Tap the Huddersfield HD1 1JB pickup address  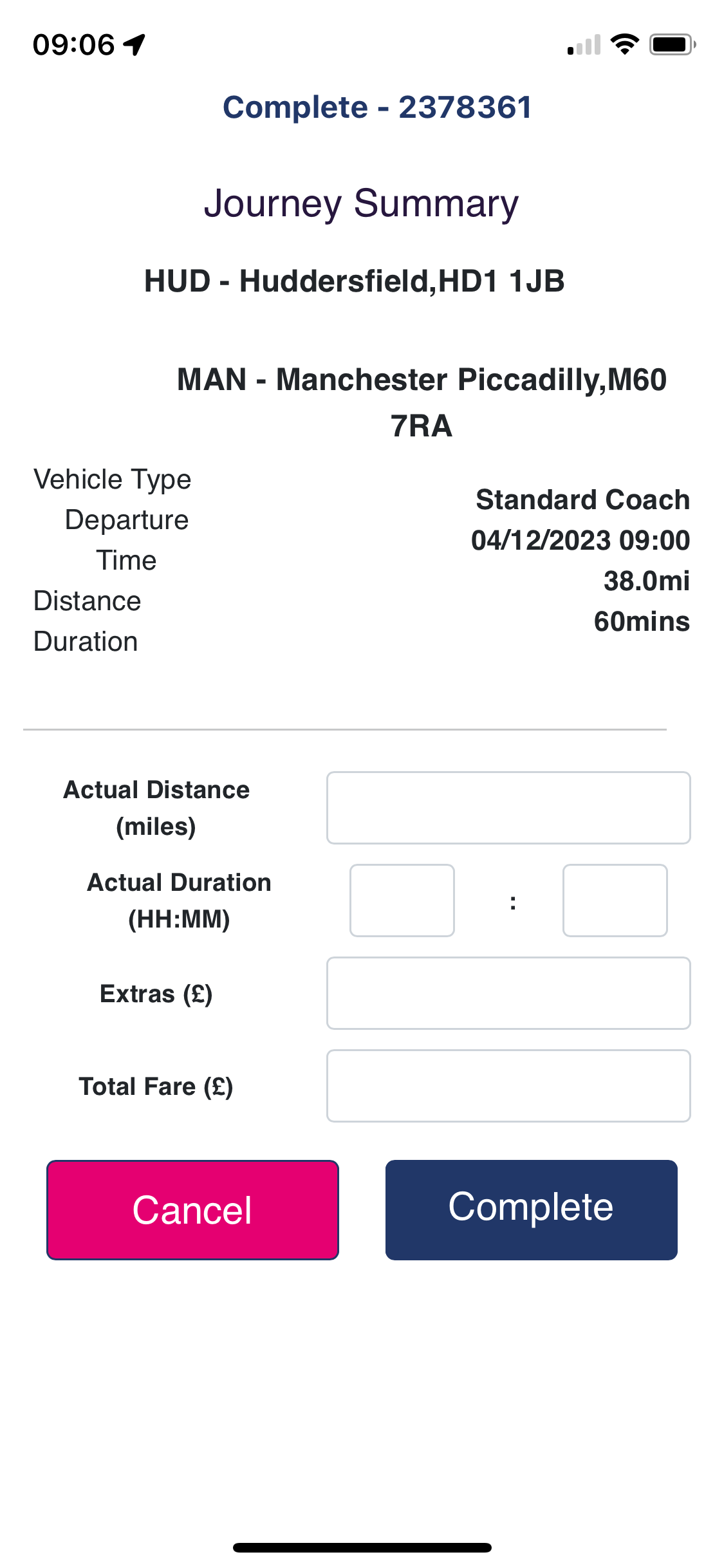[355, 281]
